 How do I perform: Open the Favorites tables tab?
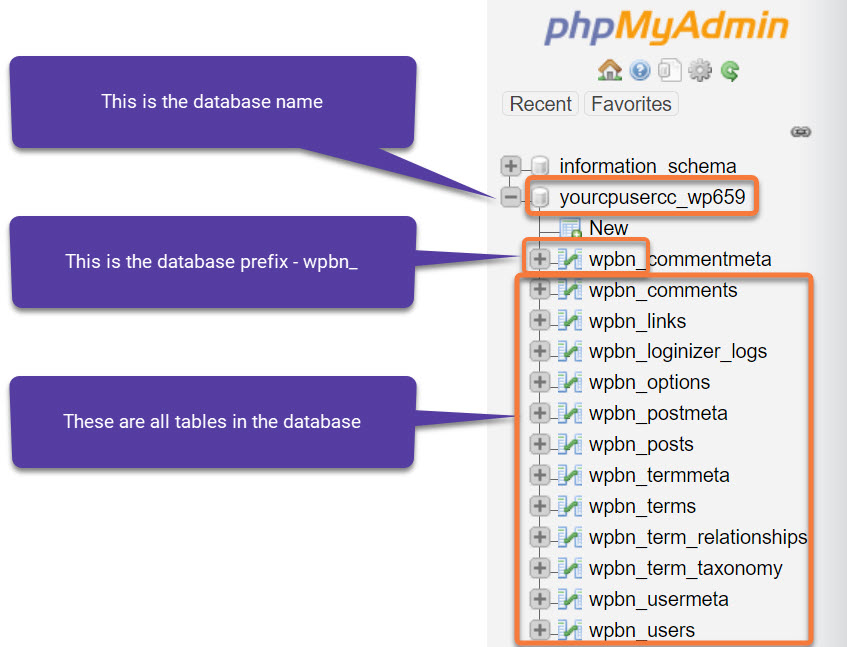[x=631, y=104]
